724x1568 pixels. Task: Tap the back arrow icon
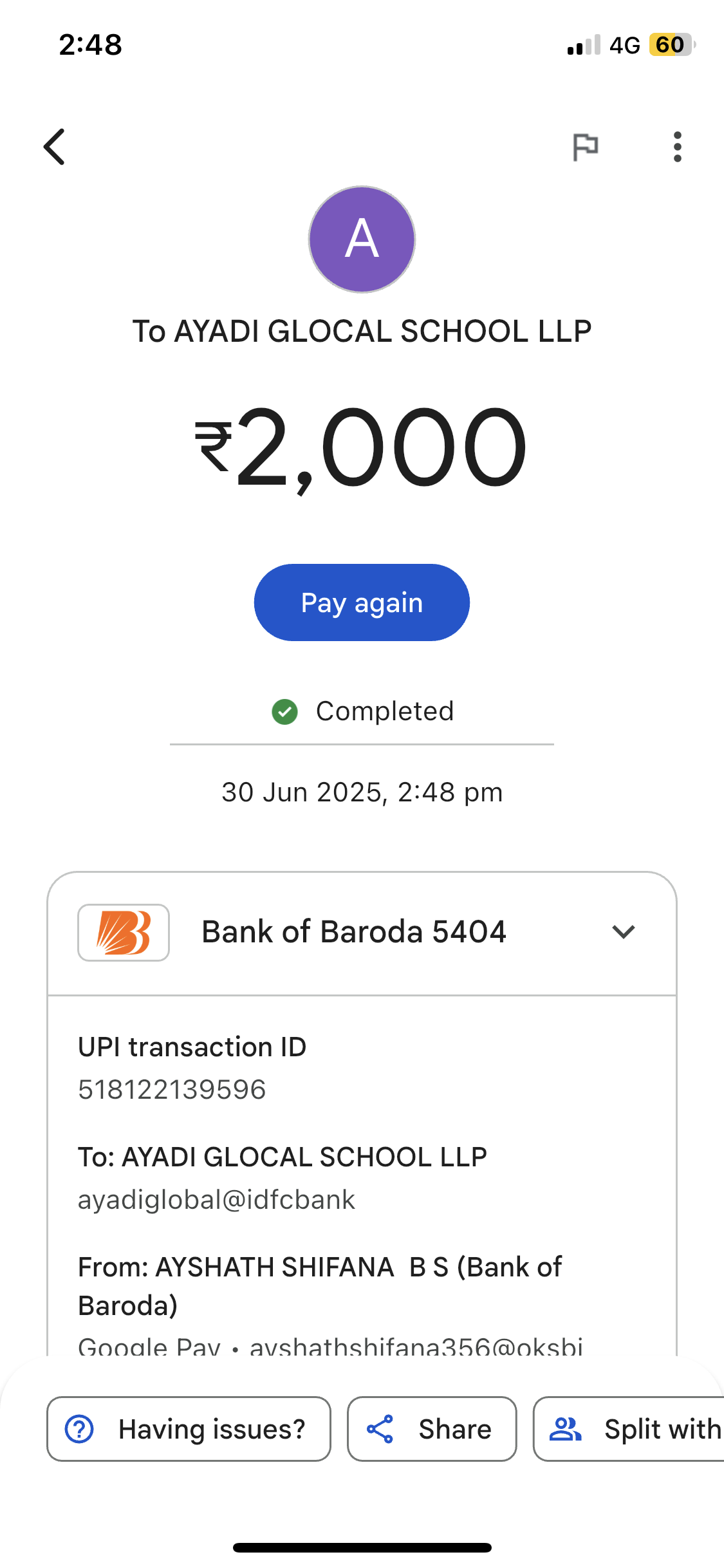tap(55, 147)
